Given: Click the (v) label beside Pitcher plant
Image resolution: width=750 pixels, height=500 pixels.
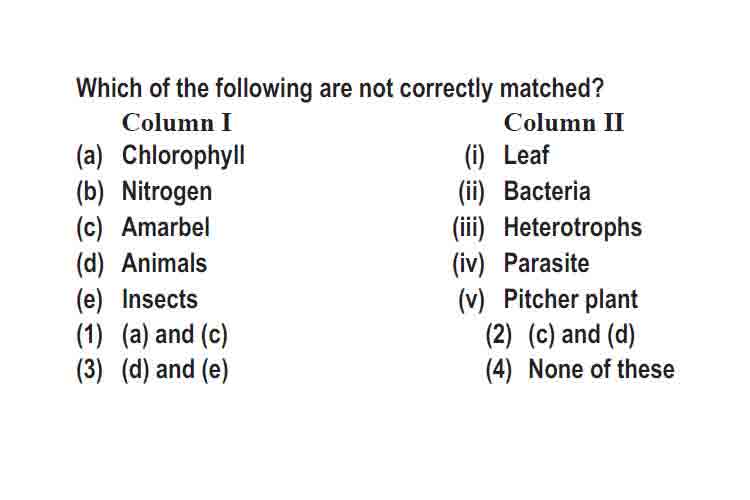Looking at the screenshot, I should pyautogui.click(x=471, y=300).
